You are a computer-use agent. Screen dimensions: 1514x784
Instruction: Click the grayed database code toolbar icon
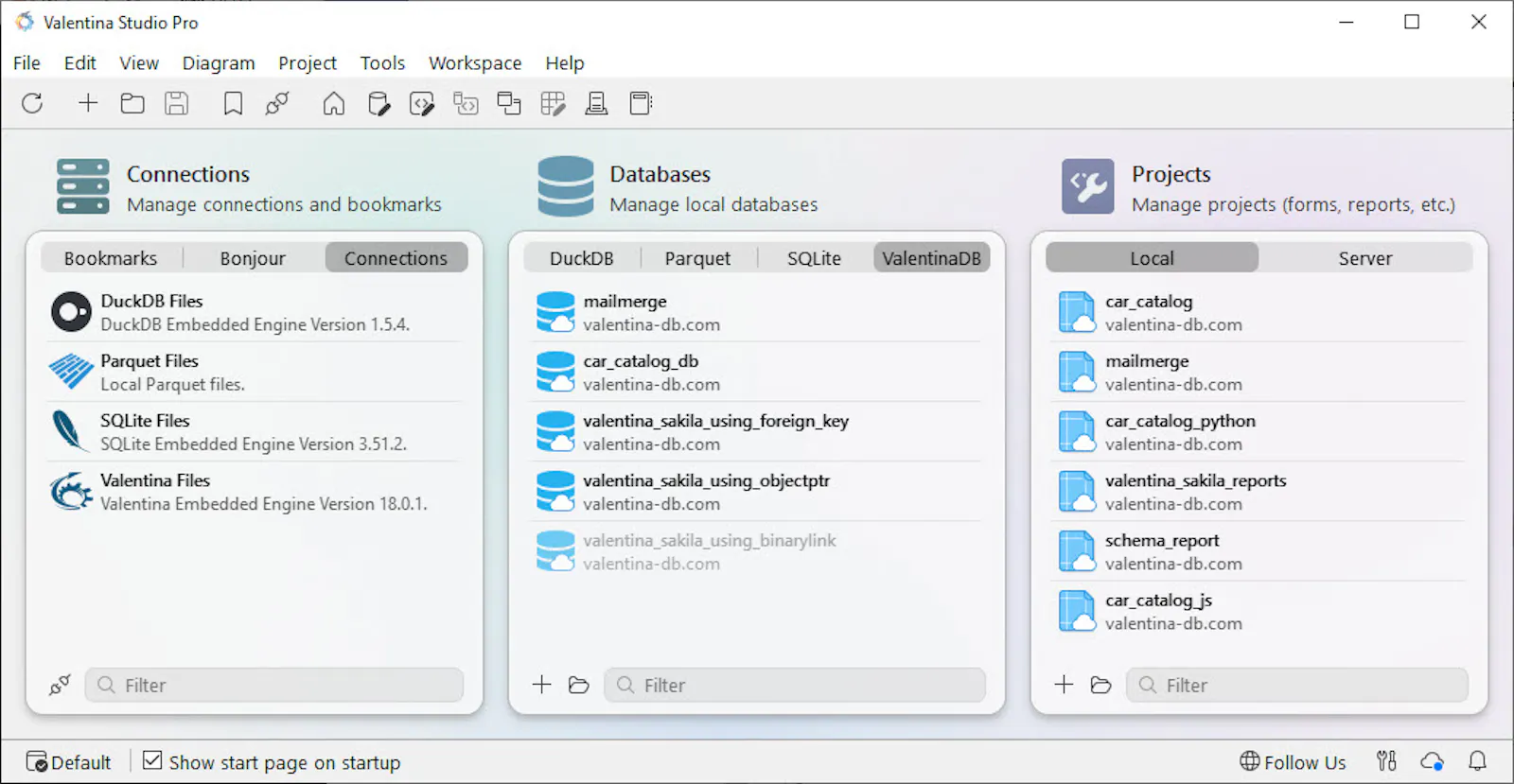(x=466, y=103)
